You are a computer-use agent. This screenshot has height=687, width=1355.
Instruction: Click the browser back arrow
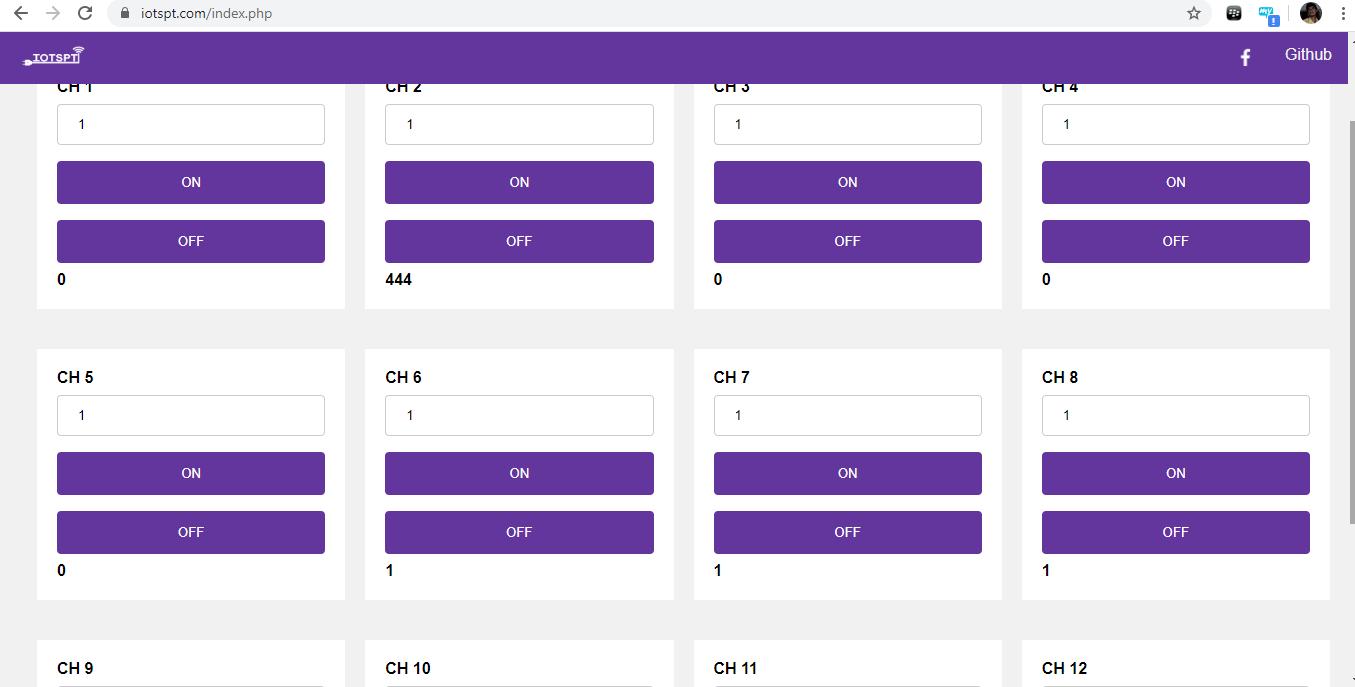click(x=21, y=13)
